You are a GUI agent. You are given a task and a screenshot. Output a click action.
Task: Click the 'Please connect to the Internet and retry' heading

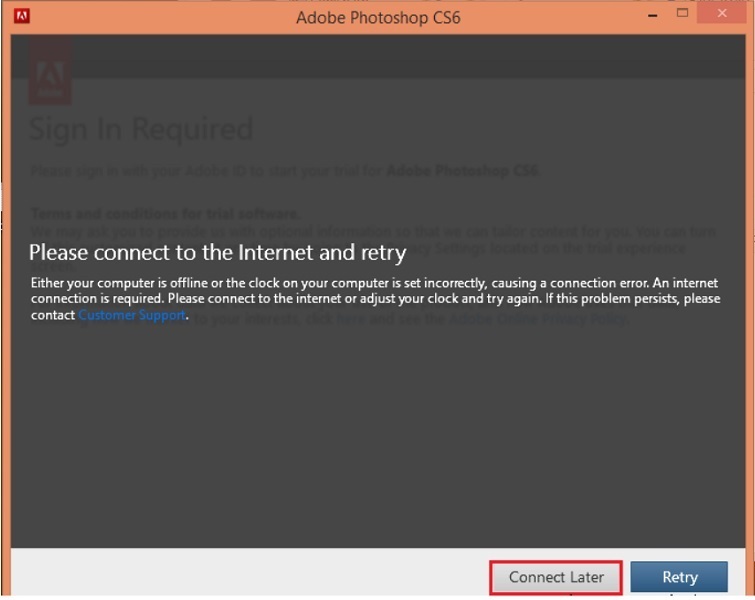coord(217,251)
